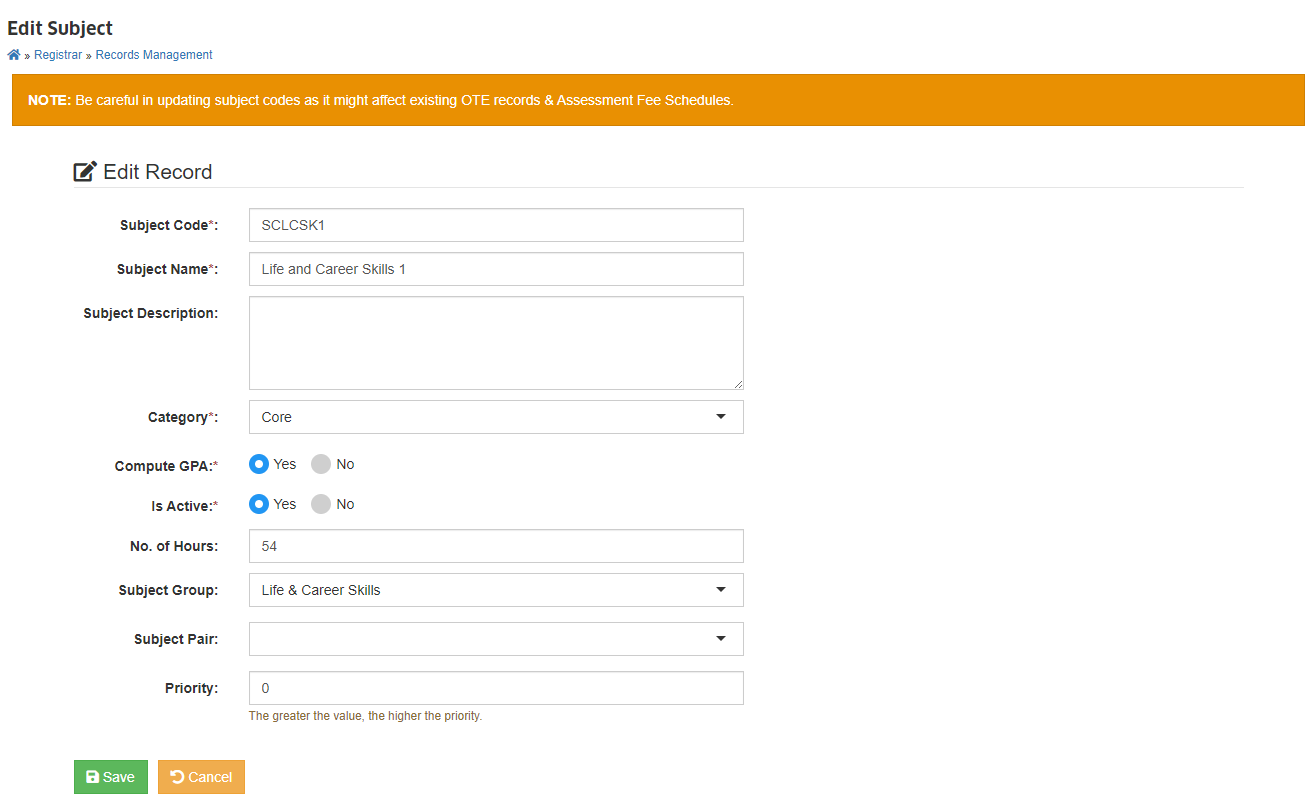Select No for Is Active
This screenshot has height=808, width=1316.
pos(321,504)
